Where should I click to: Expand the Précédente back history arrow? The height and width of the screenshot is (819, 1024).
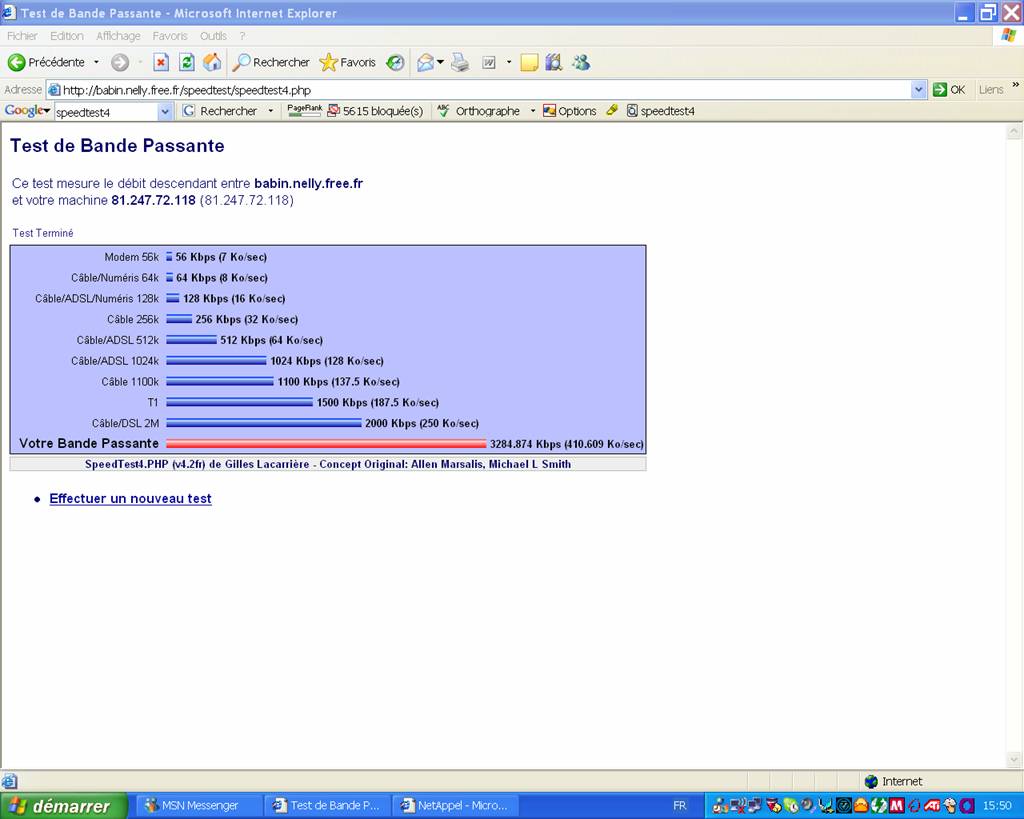96,62
